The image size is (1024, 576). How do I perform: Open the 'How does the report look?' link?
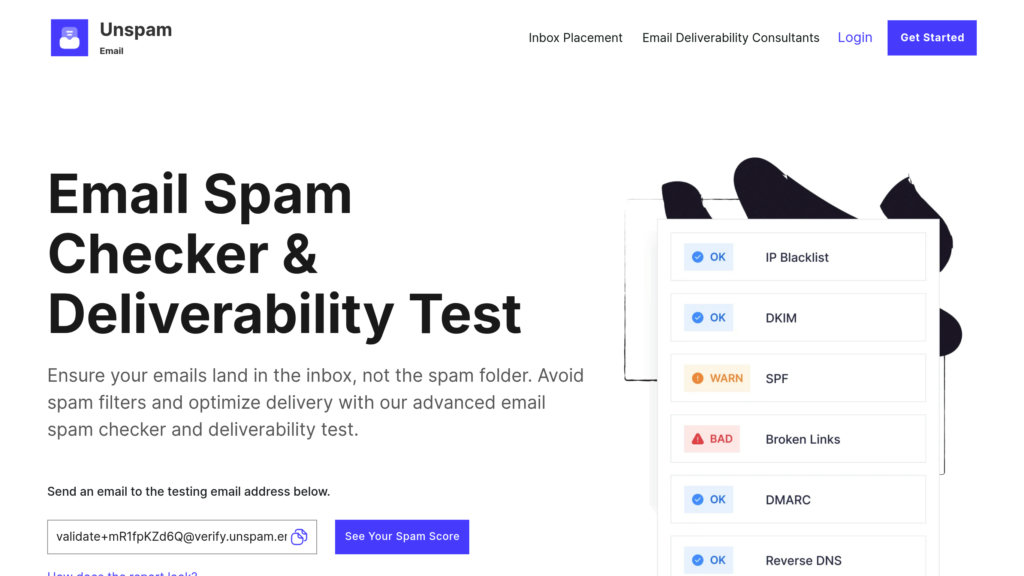pyautogui.click(x=122, y=573)
